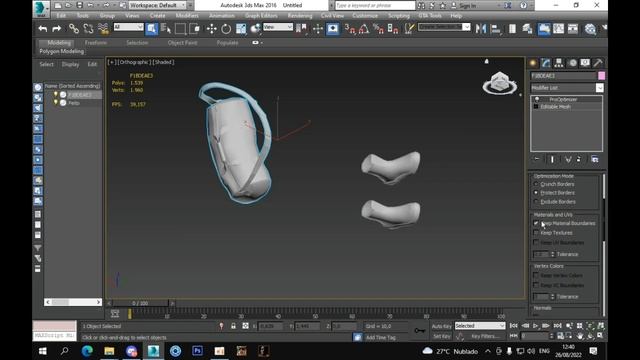640x360 pixels.
Task: Open the Modify command panel tab
Action: click(x=546, y=63)
